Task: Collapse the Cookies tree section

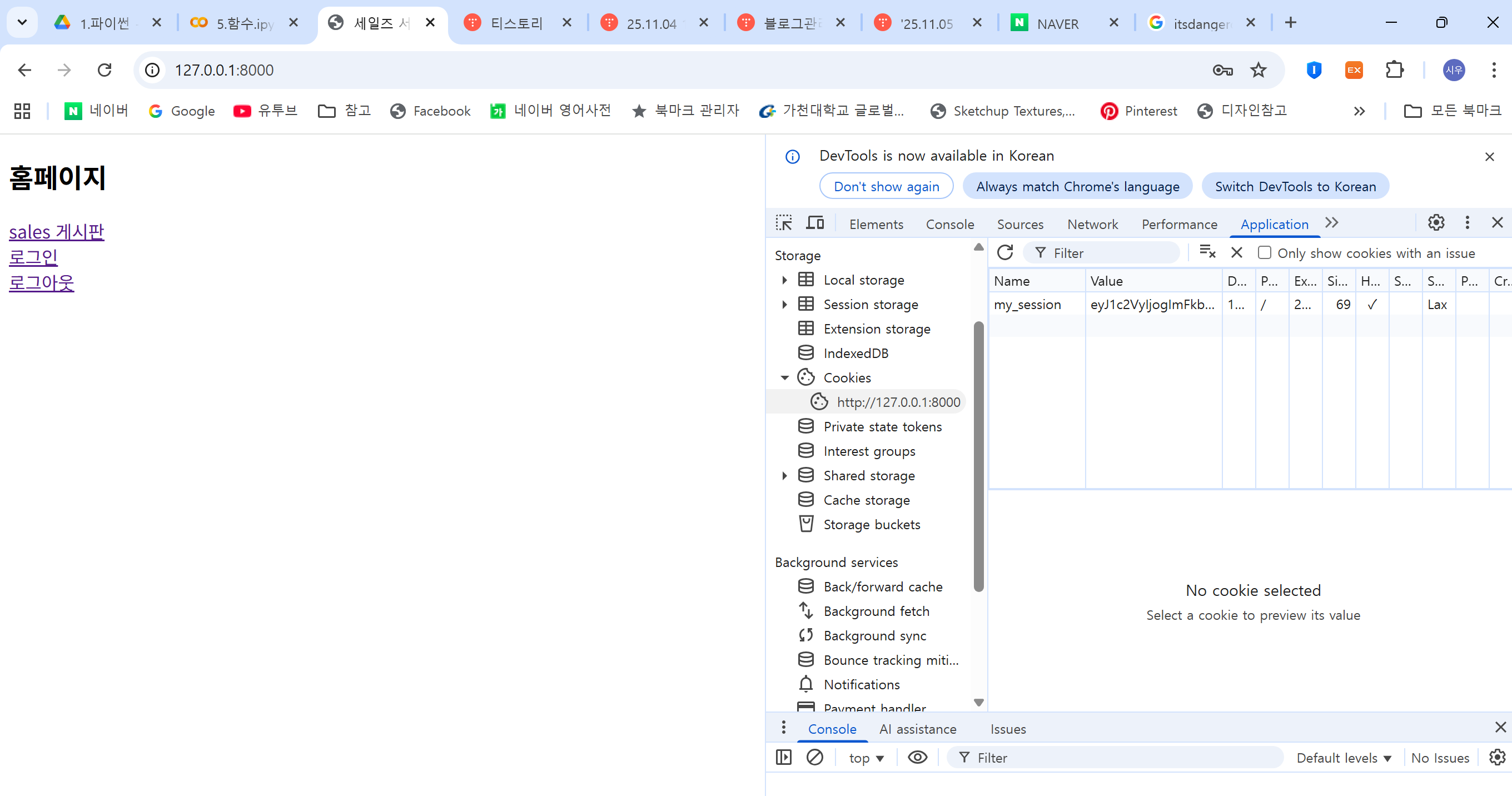Action: tap(785, 378)
